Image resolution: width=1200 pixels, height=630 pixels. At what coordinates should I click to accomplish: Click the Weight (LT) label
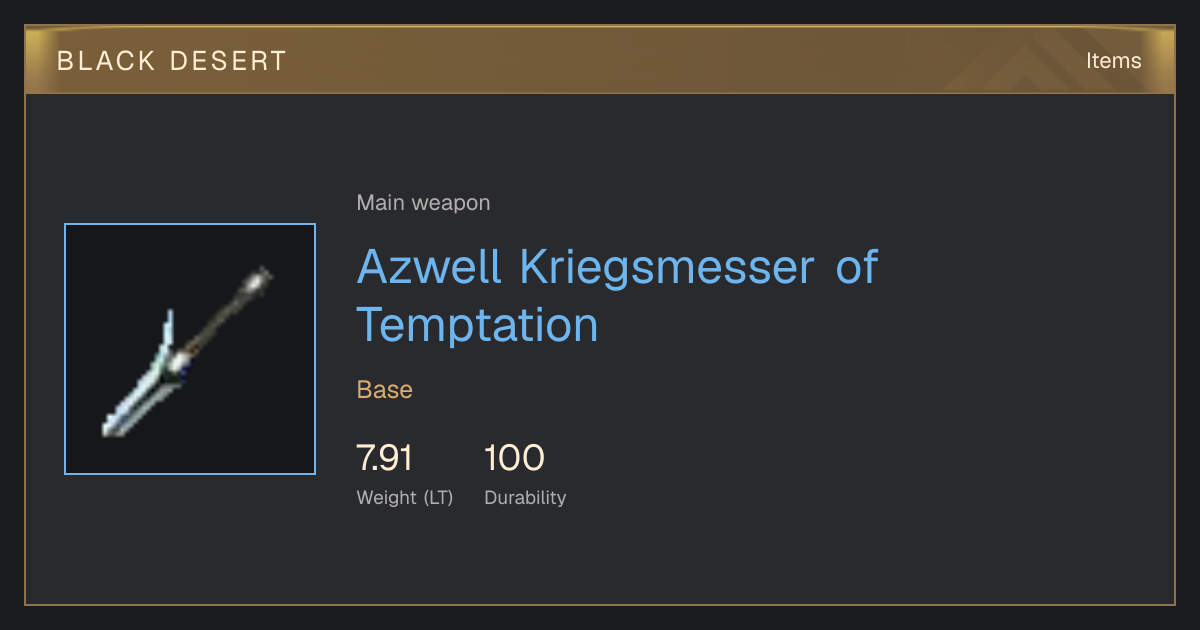coord(405,497)
